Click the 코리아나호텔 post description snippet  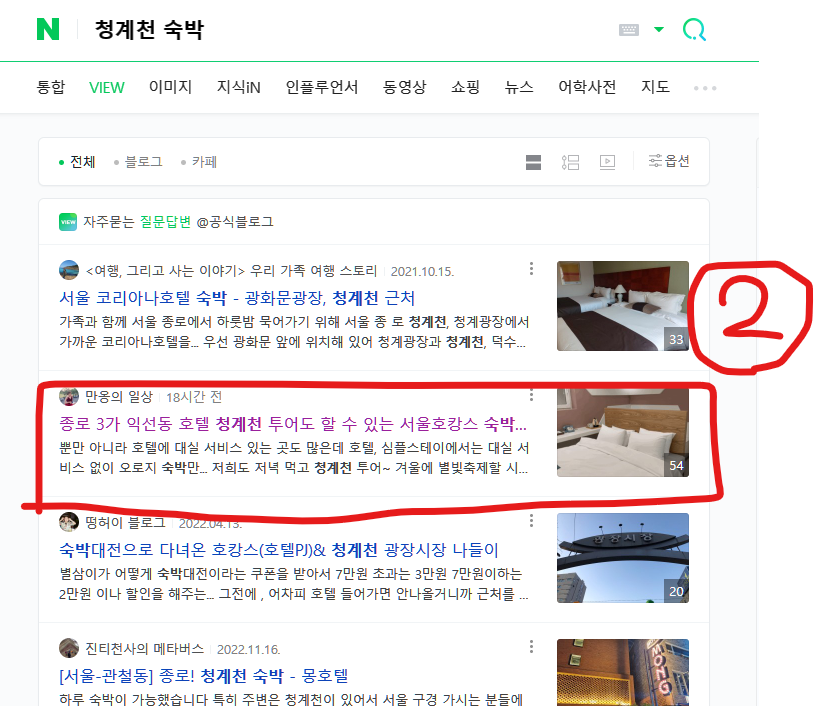coord(294,332)
